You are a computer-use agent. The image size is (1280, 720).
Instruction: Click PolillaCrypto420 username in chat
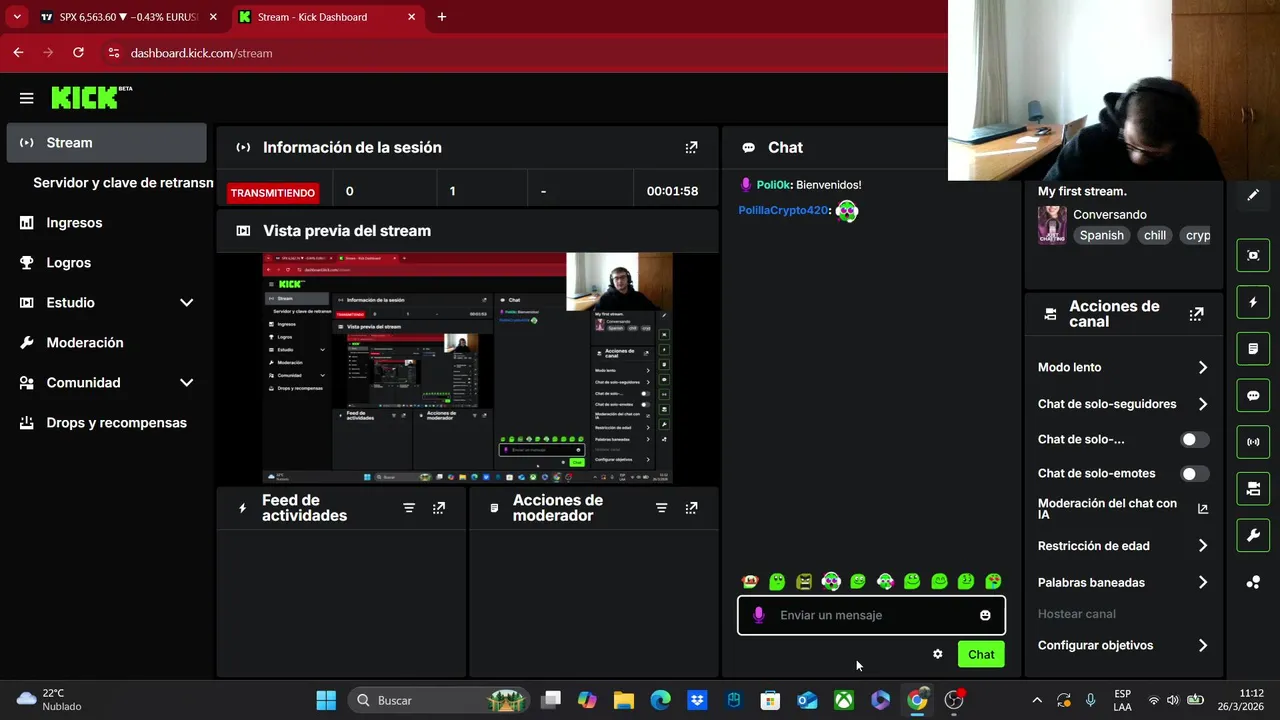coord(784,210)
